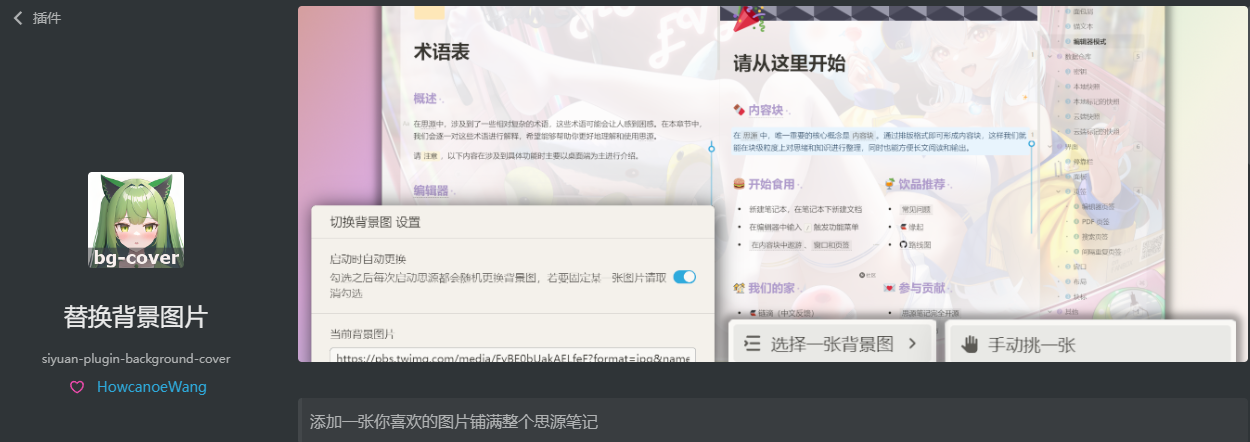Open the bg-cover plugin avatar icon
Image resolution: width=1250 pixels, height=442 pixels.
(x=136, y=220)
